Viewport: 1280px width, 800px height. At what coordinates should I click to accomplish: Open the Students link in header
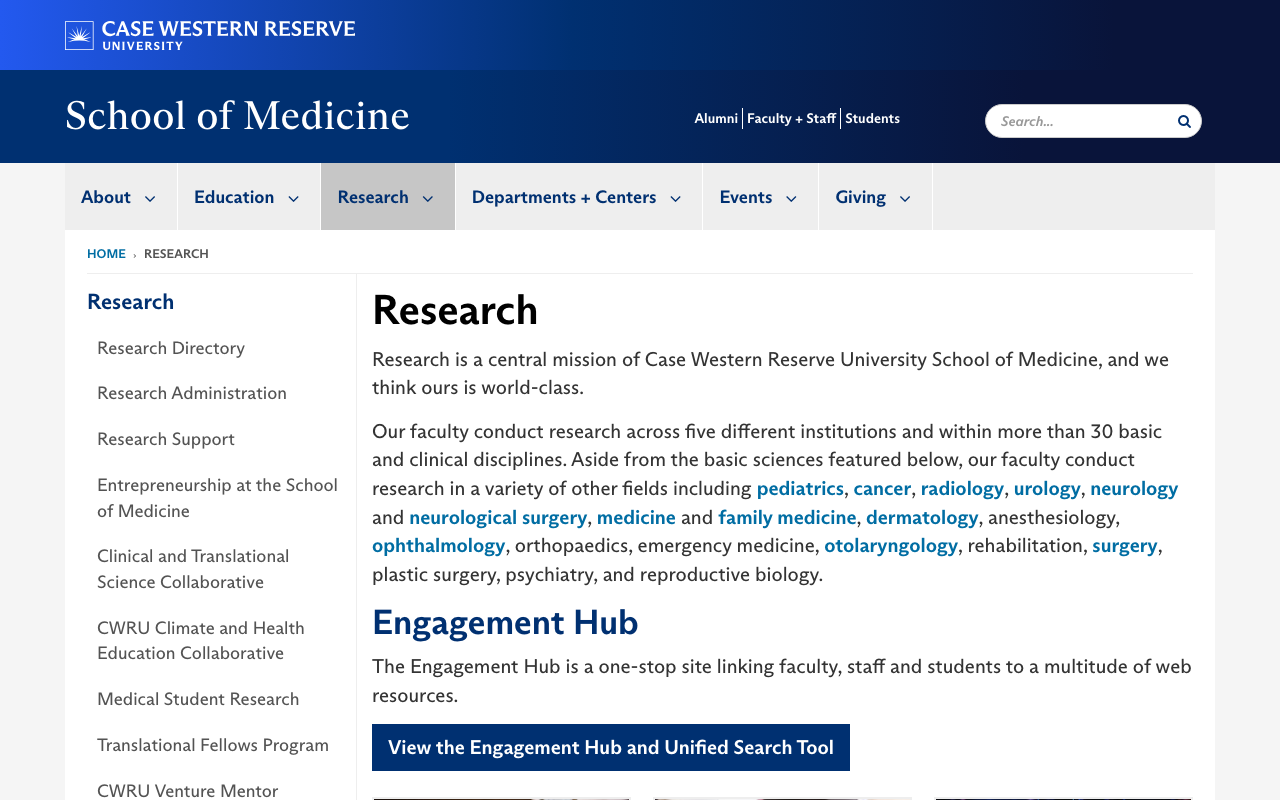[x=872, y=118]
